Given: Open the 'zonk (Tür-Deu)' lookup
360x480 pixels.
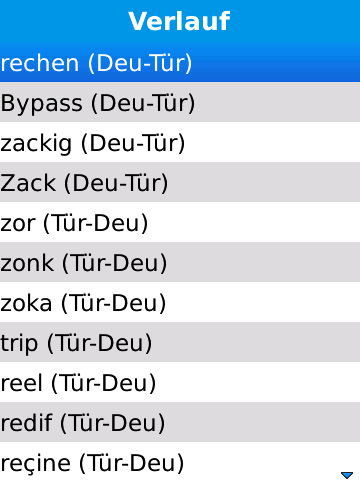Looking at the screenshot, I should 180,262.
